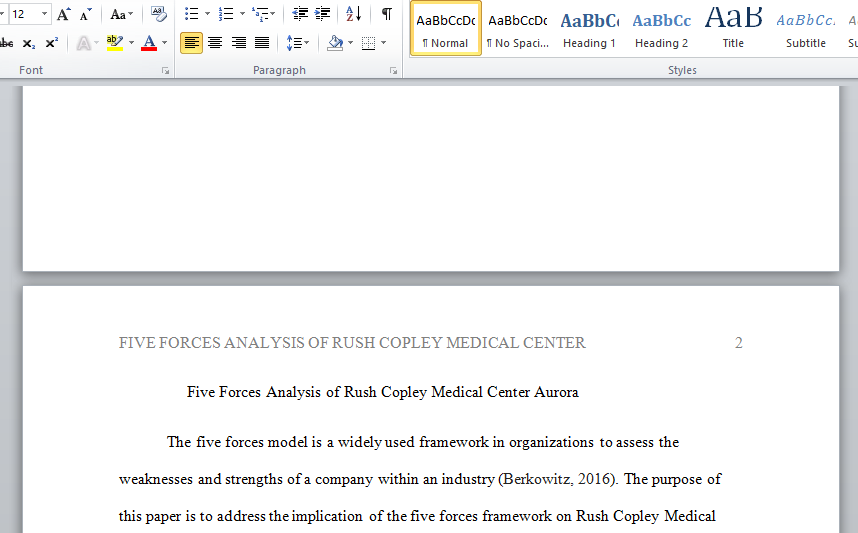Toggle subscript formatting

[x=29, y=43]
